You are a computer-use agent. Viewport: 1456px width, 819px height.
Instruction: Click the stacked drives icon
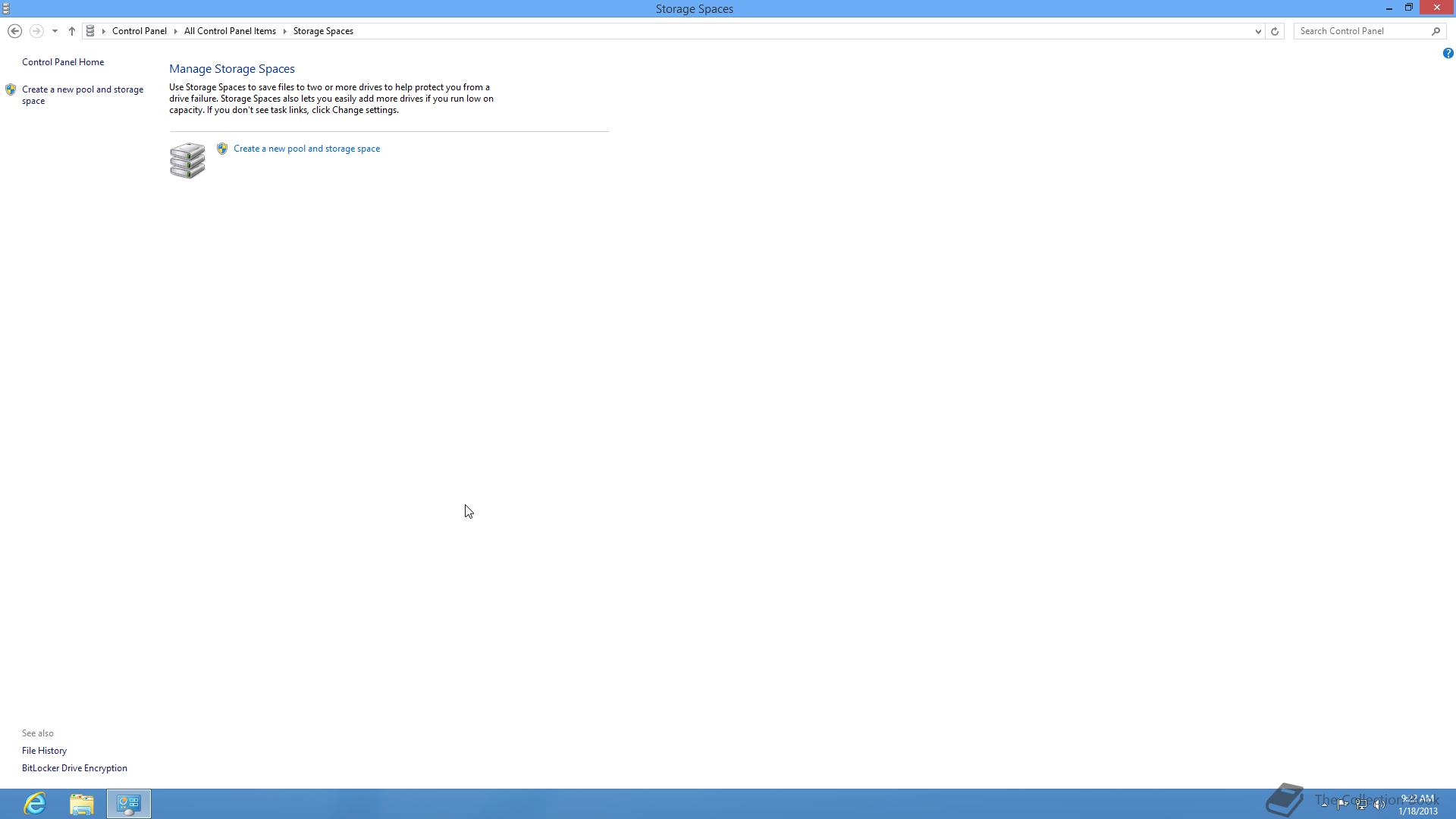click(x=187, y=160)
